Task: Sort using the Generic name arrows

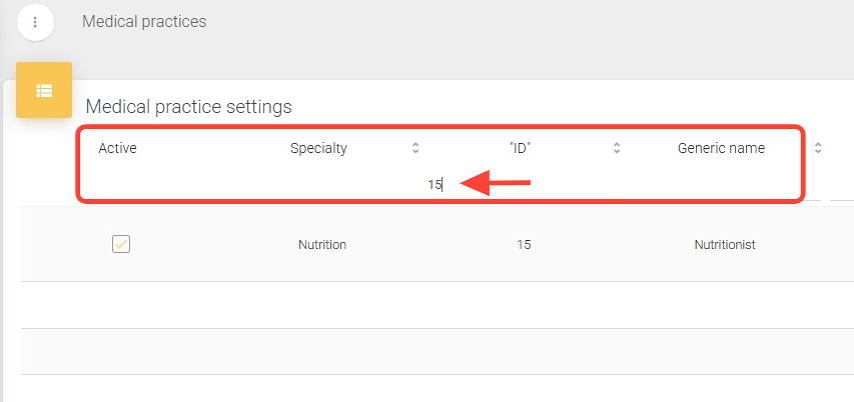Action: pyautogui.click(x=817, y=148)
